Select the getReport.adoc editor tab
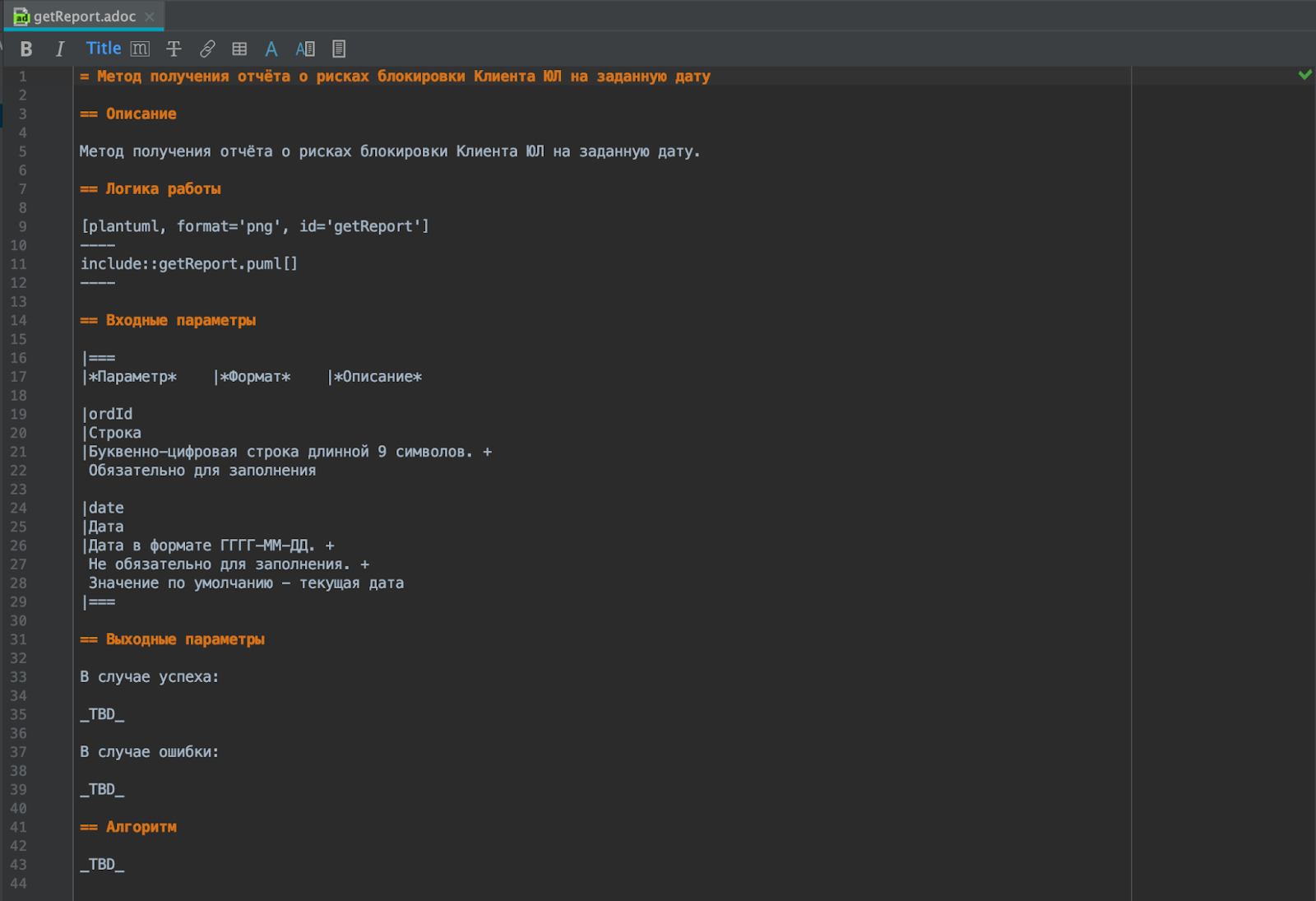1316x901 pixels. 84,16
